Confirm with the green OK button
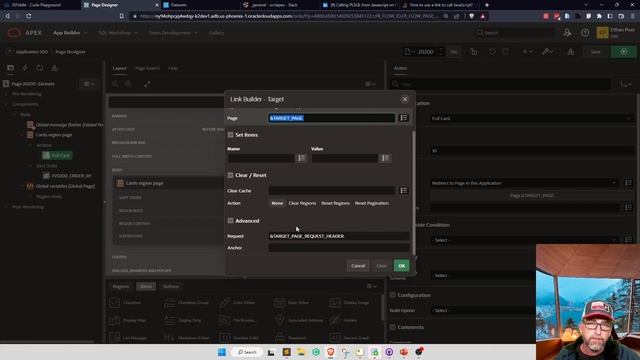The height and width of the screenshot is (360, 640). point(402,266)
